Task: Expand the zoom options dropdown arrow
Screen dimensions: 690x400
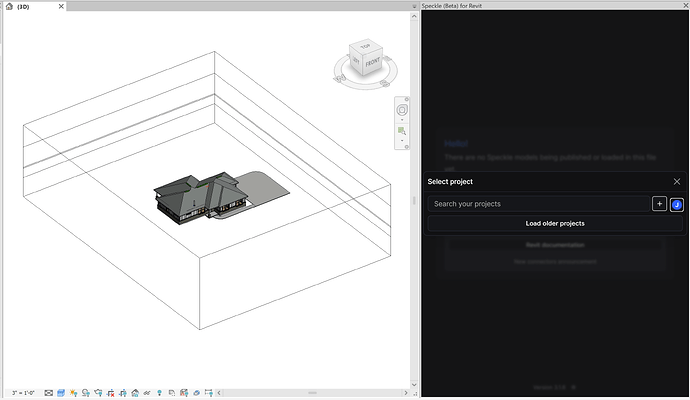Action: tap(402, 141)
